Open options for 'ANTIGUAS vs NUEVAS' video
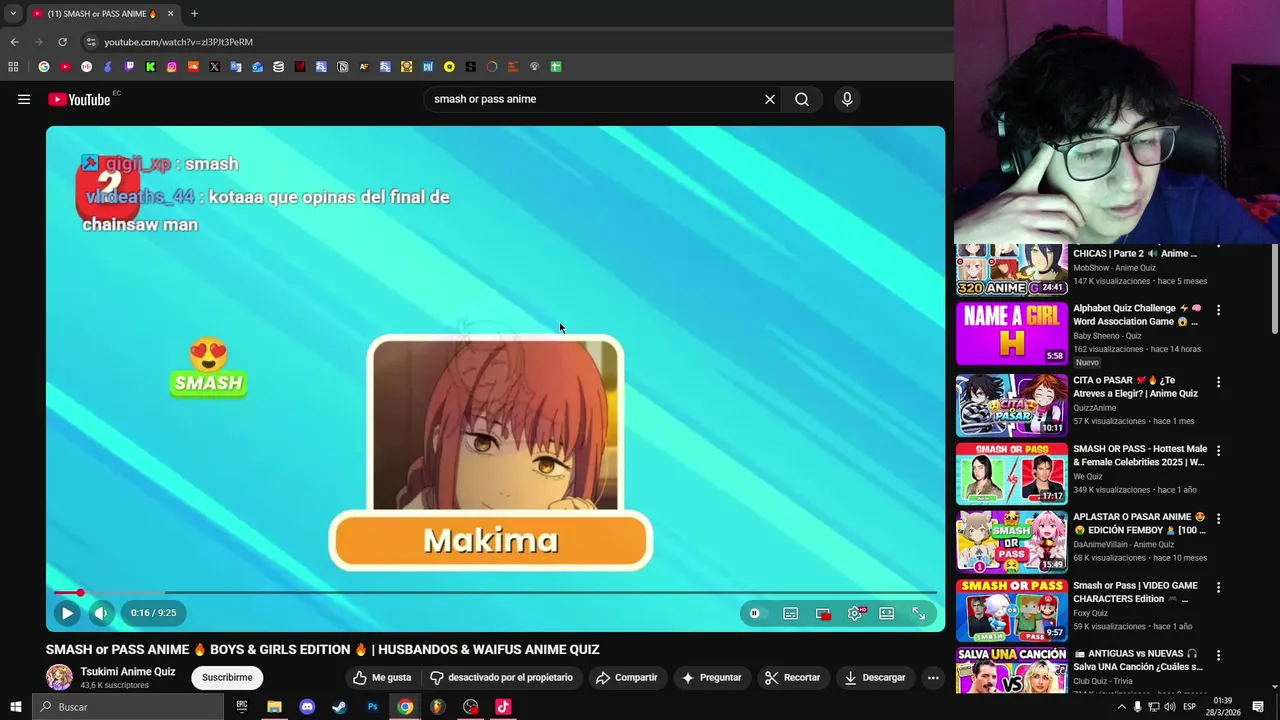 (x=1218, y=656)
